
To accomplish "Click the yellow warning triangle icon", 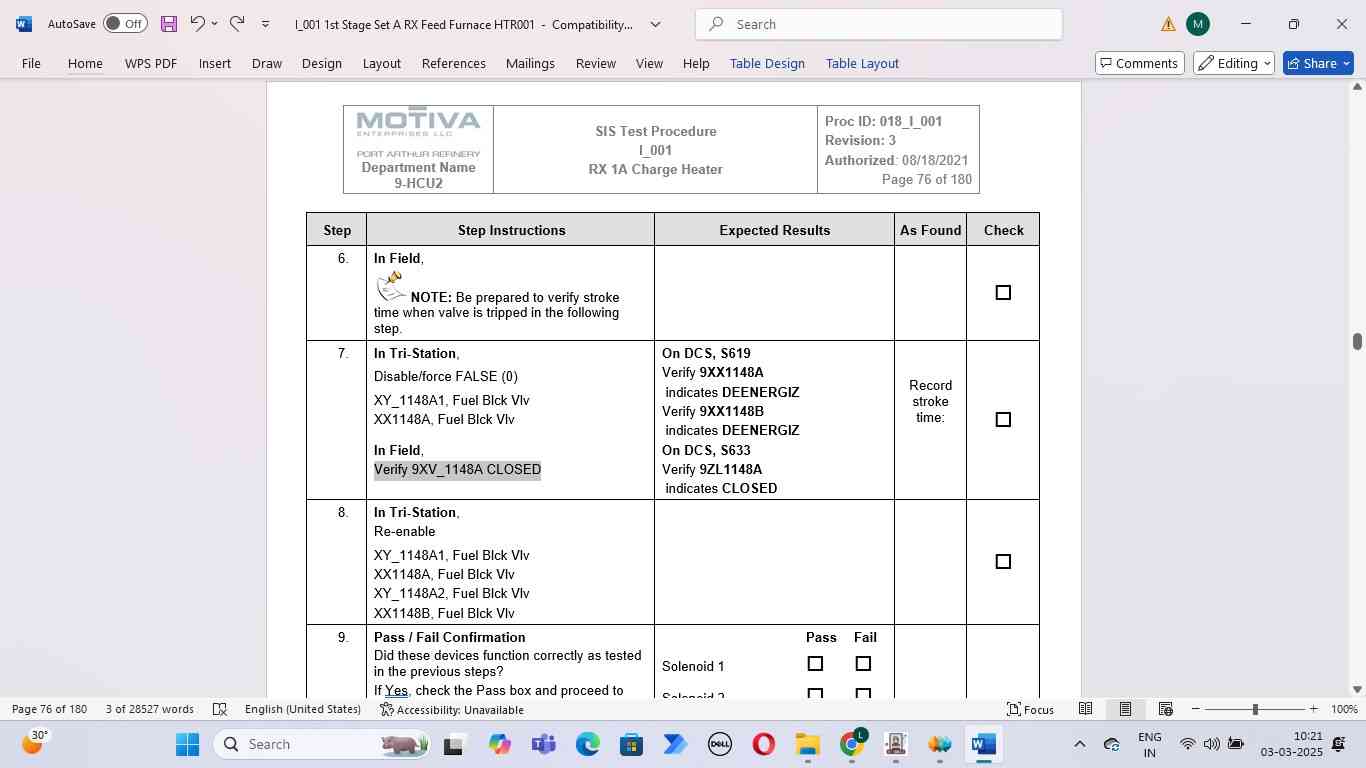I will pyautogui.click(x=1168, y=24).
